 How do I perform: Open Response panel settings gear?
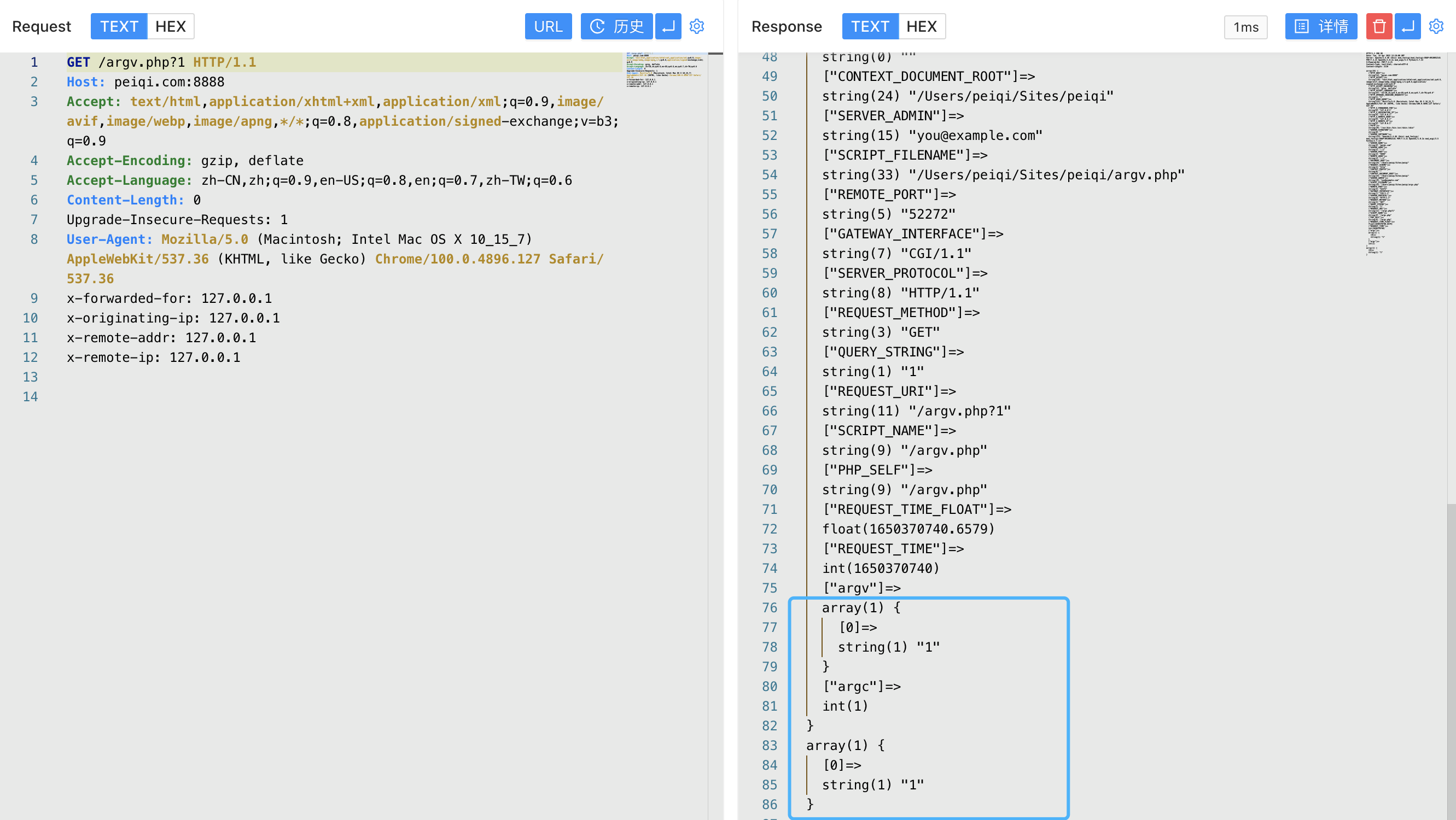[x=1436, y=27]
